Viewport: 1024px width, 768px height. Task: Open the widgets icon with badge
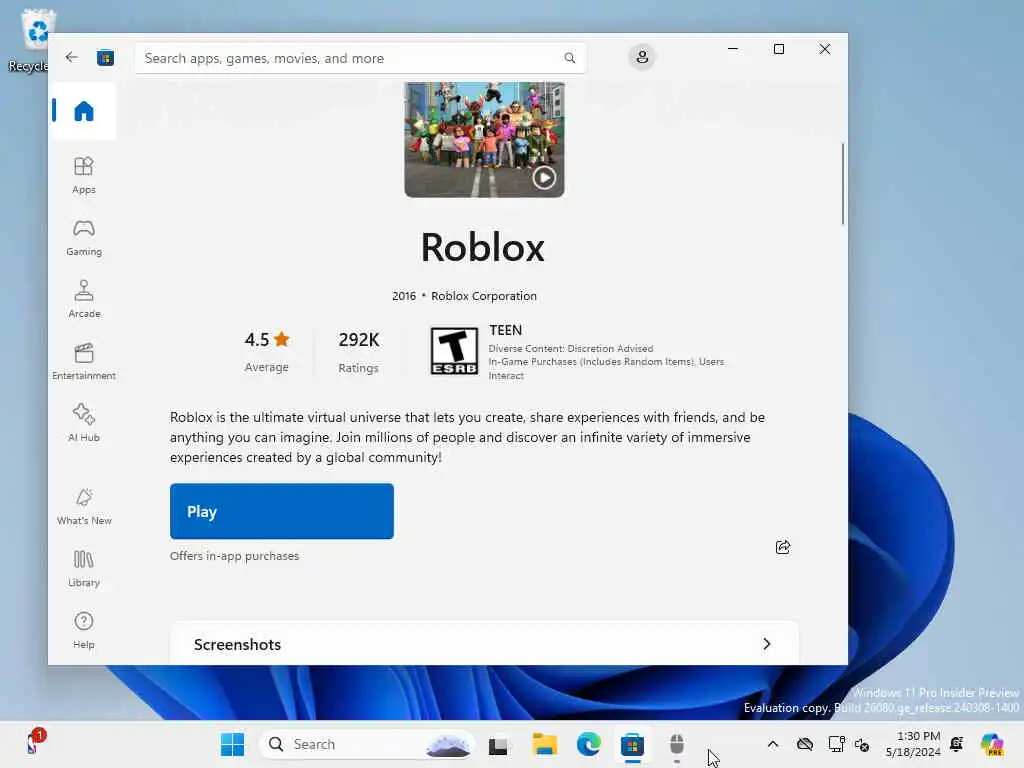34,743
